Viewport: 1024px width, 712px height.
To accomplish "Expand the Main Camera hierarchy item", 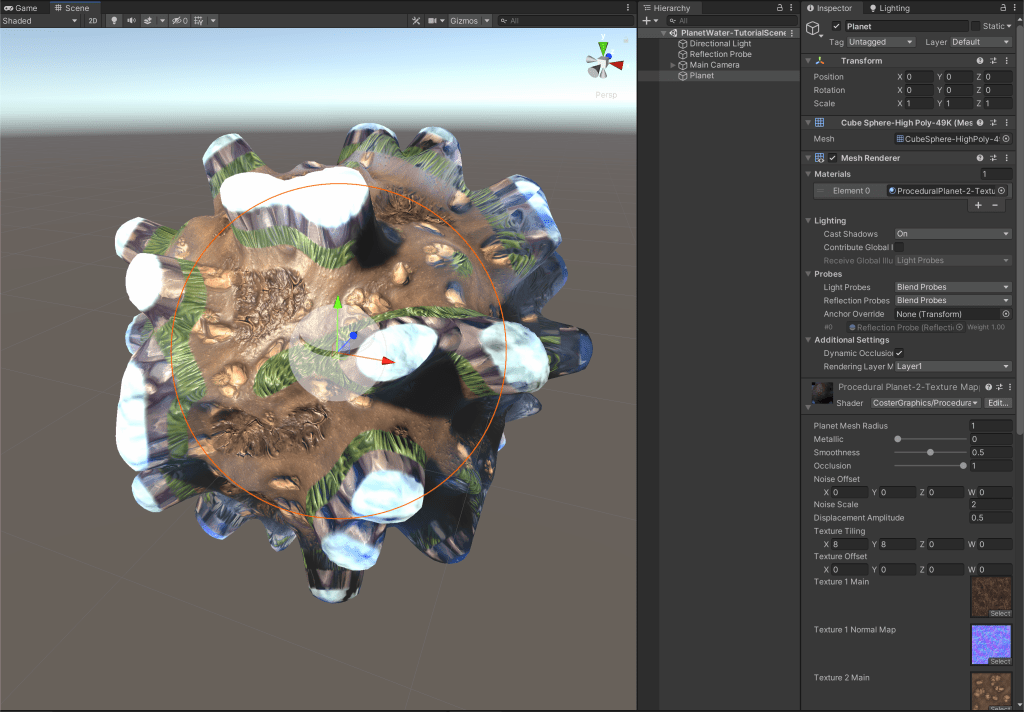I will click(673, 65).
